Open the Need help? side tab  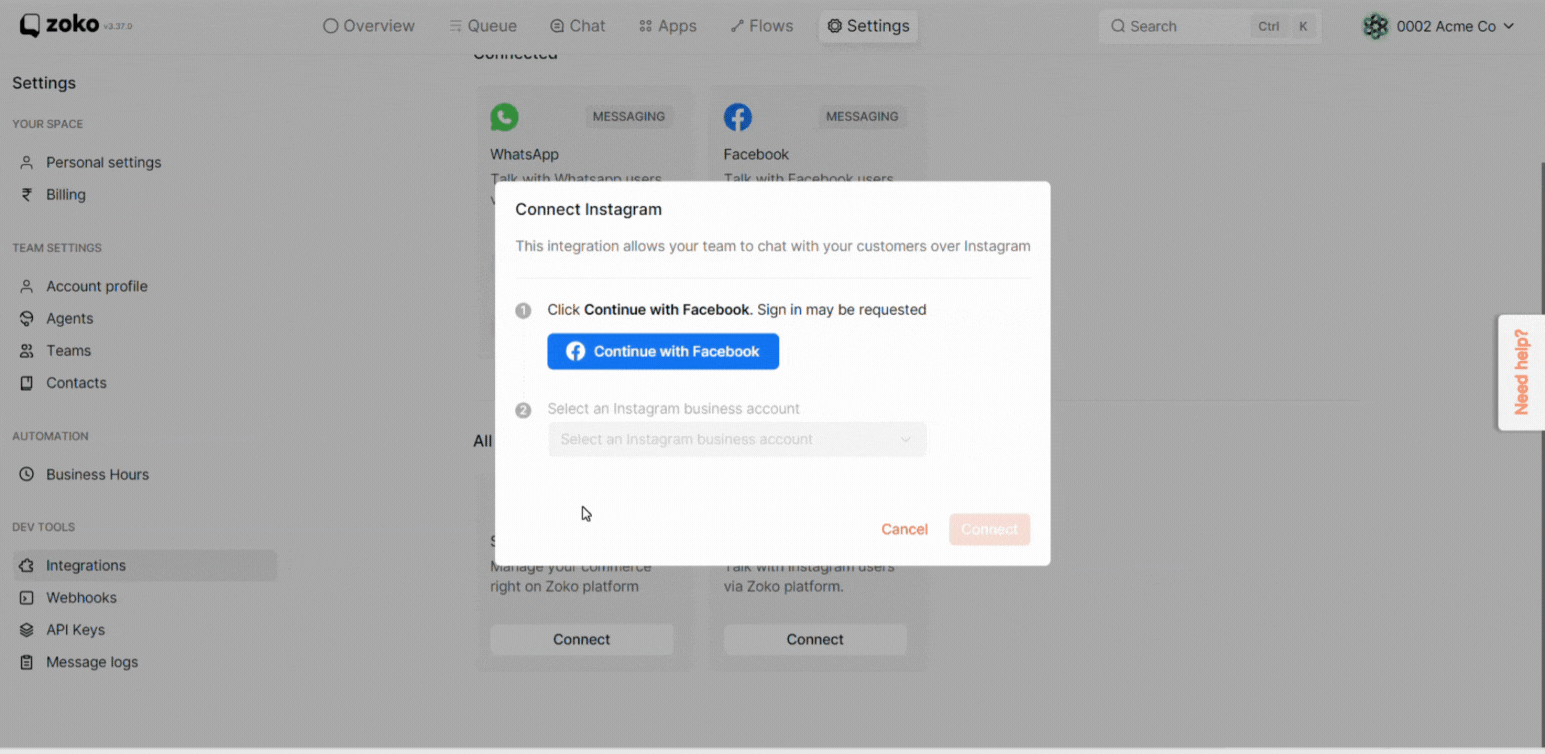1521,372
